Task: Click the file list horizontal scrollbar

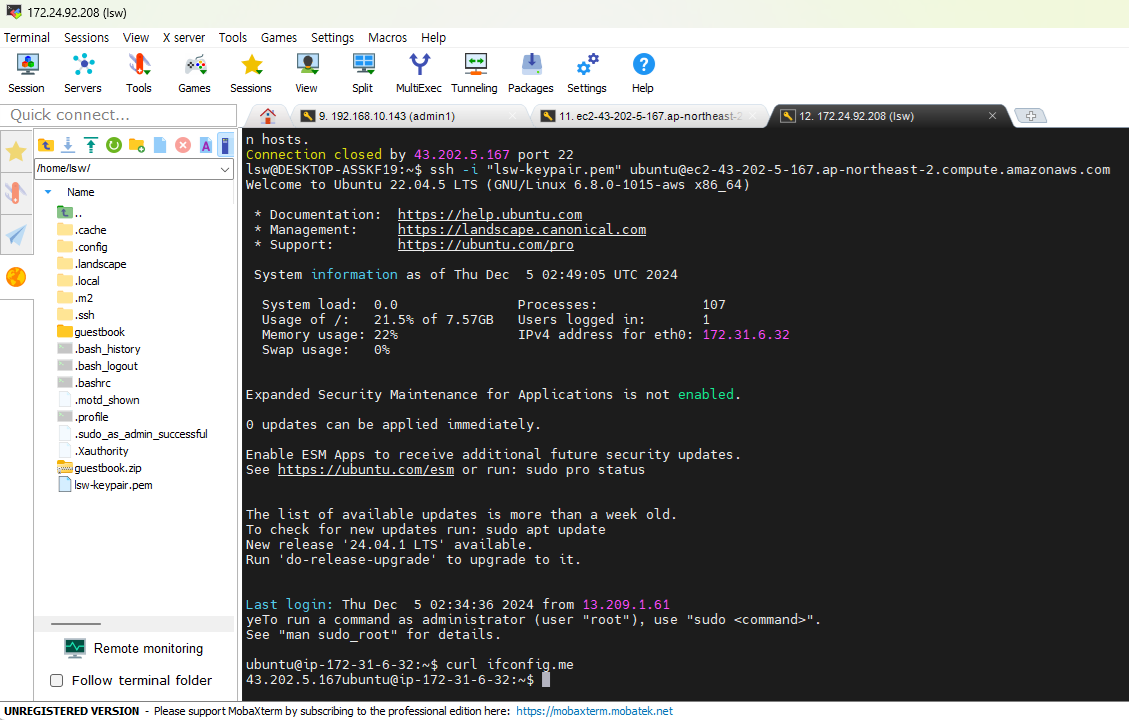Action: coord(76,624)
